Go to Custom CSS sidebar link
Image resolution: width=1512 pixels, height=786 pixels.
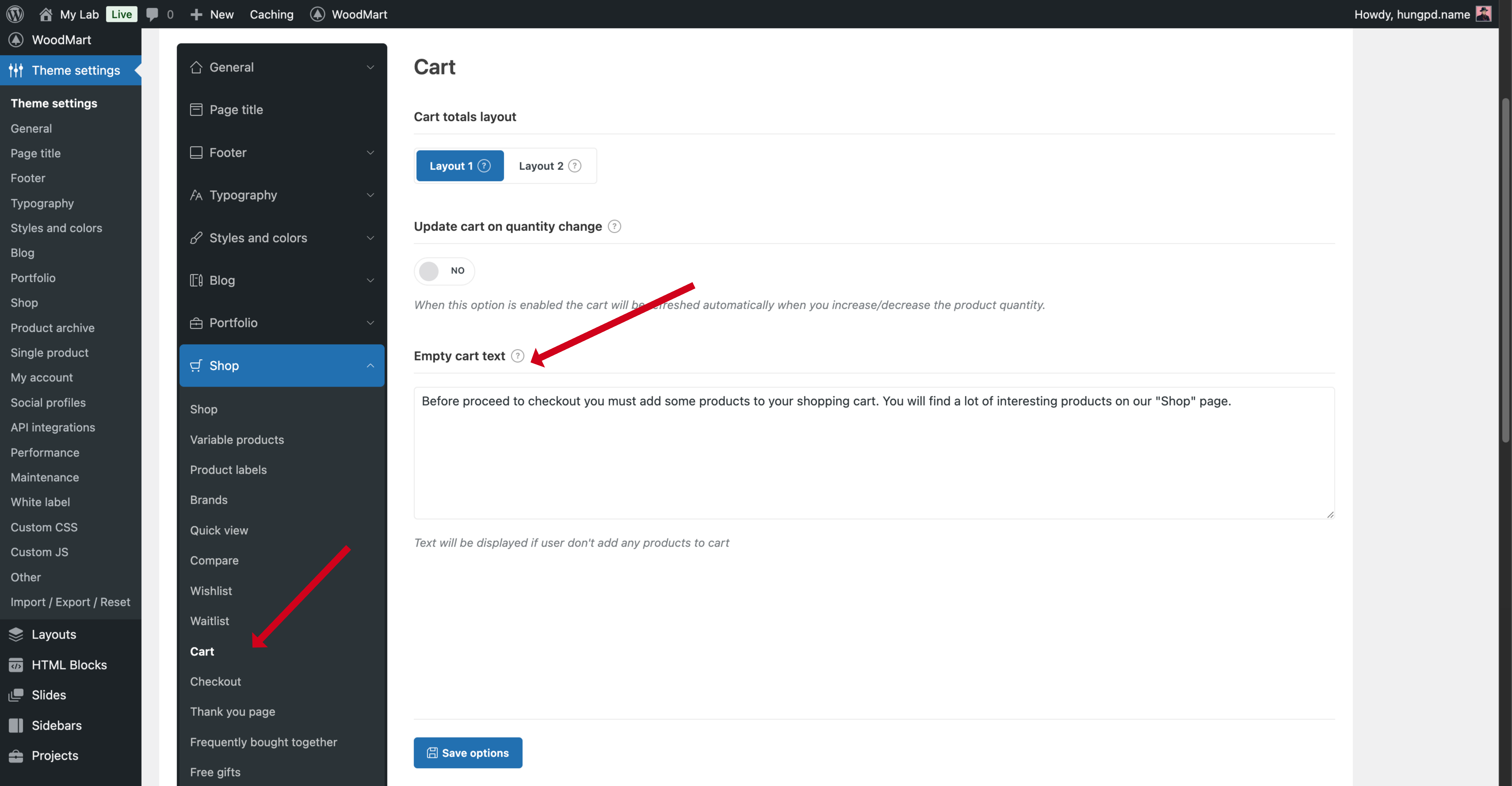click(x=44, y=528)
